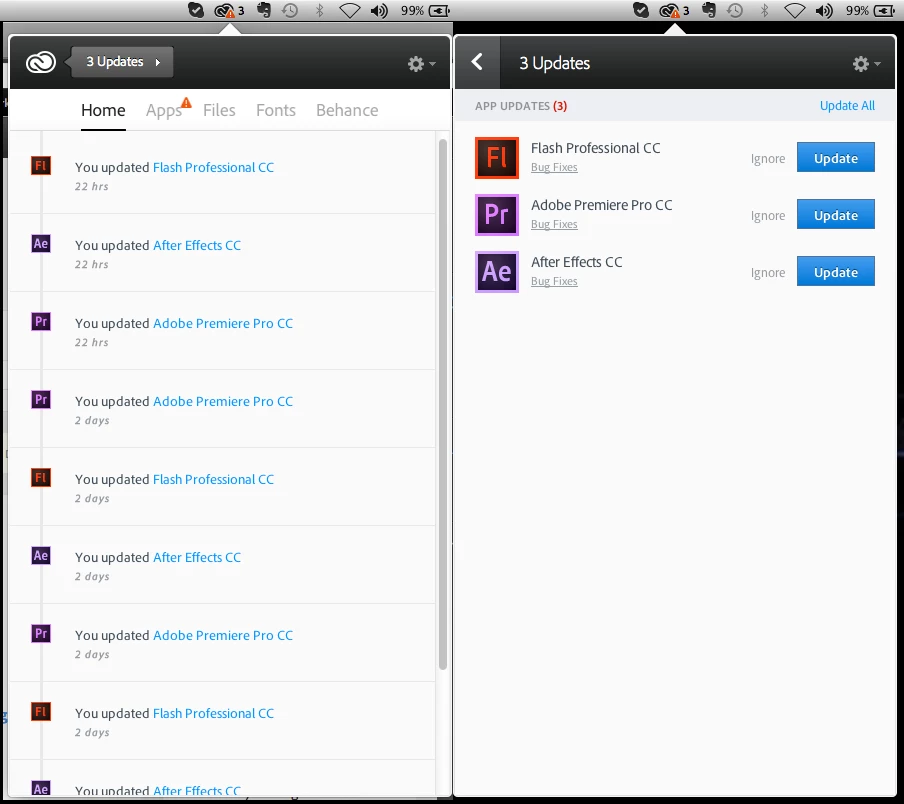Open Bug Fixes link under Flash Professional CC
The image size is (904, 804).
point(554,167)
